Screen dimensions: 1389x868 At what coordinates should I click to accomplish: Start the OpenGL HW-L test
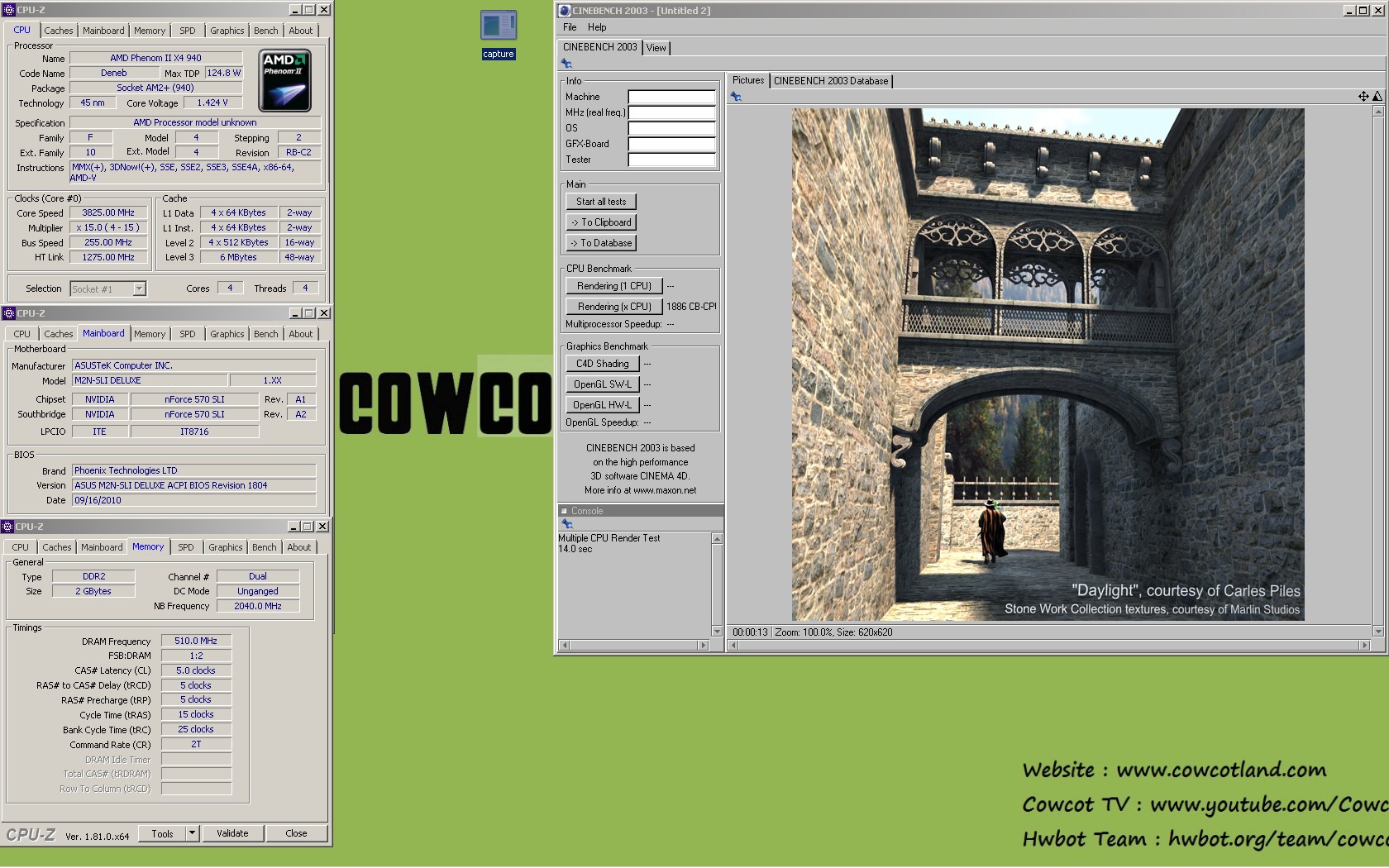603,405
